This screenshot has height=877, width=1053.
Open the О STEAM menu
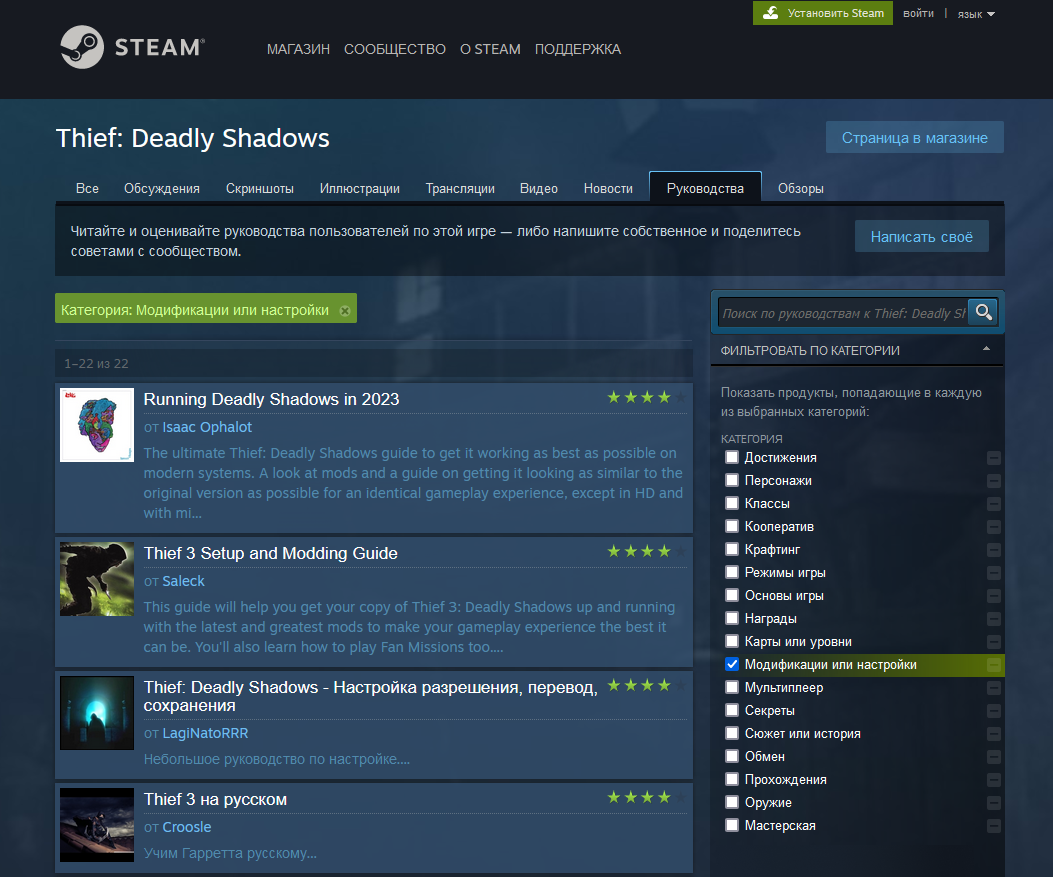pos(490,49)
